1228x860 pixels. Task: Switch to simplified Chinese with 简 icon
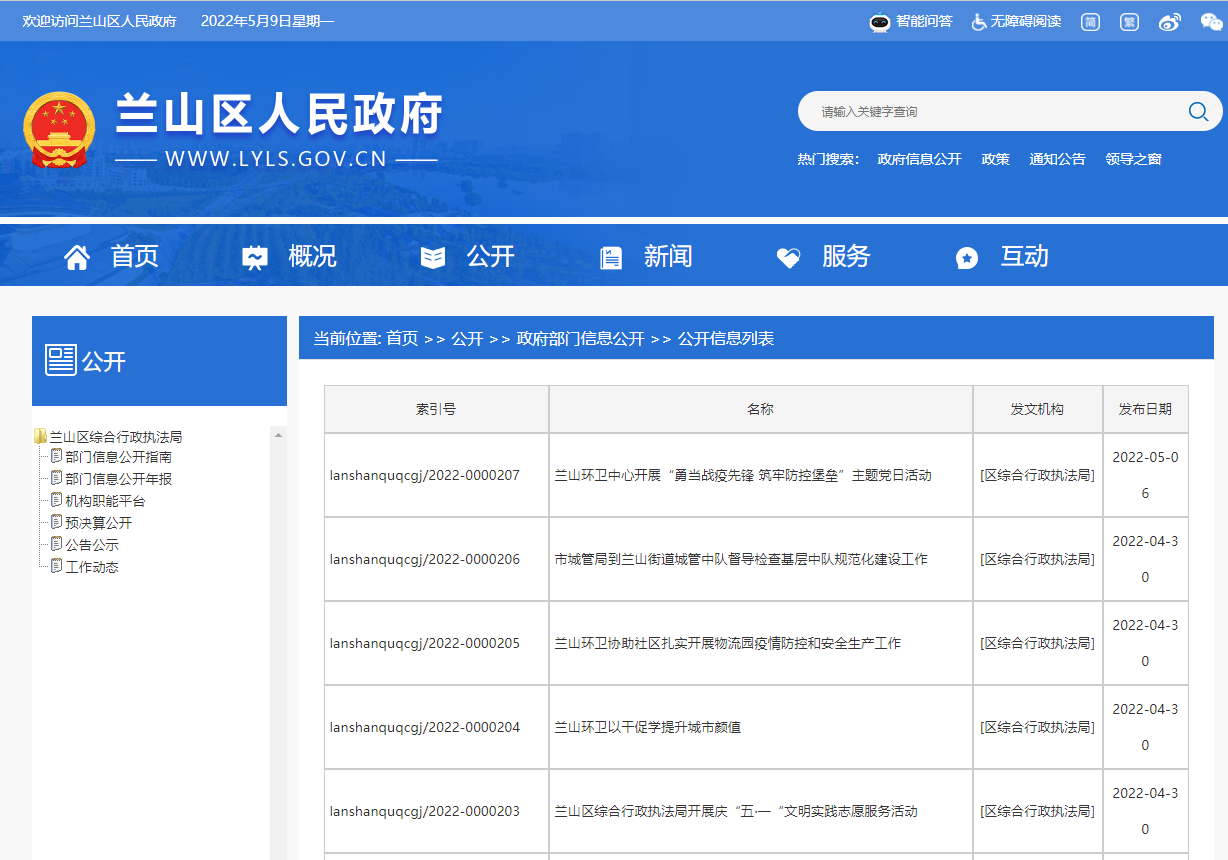(x=1090, y=21)
